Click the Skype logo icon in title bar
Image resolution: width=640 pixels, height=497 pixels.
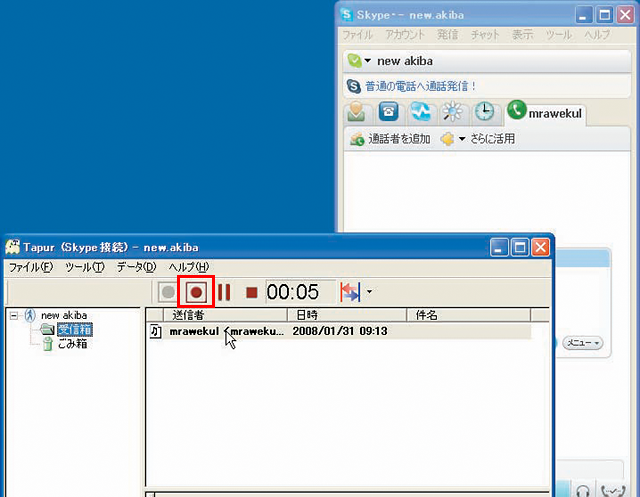(346, 15)
